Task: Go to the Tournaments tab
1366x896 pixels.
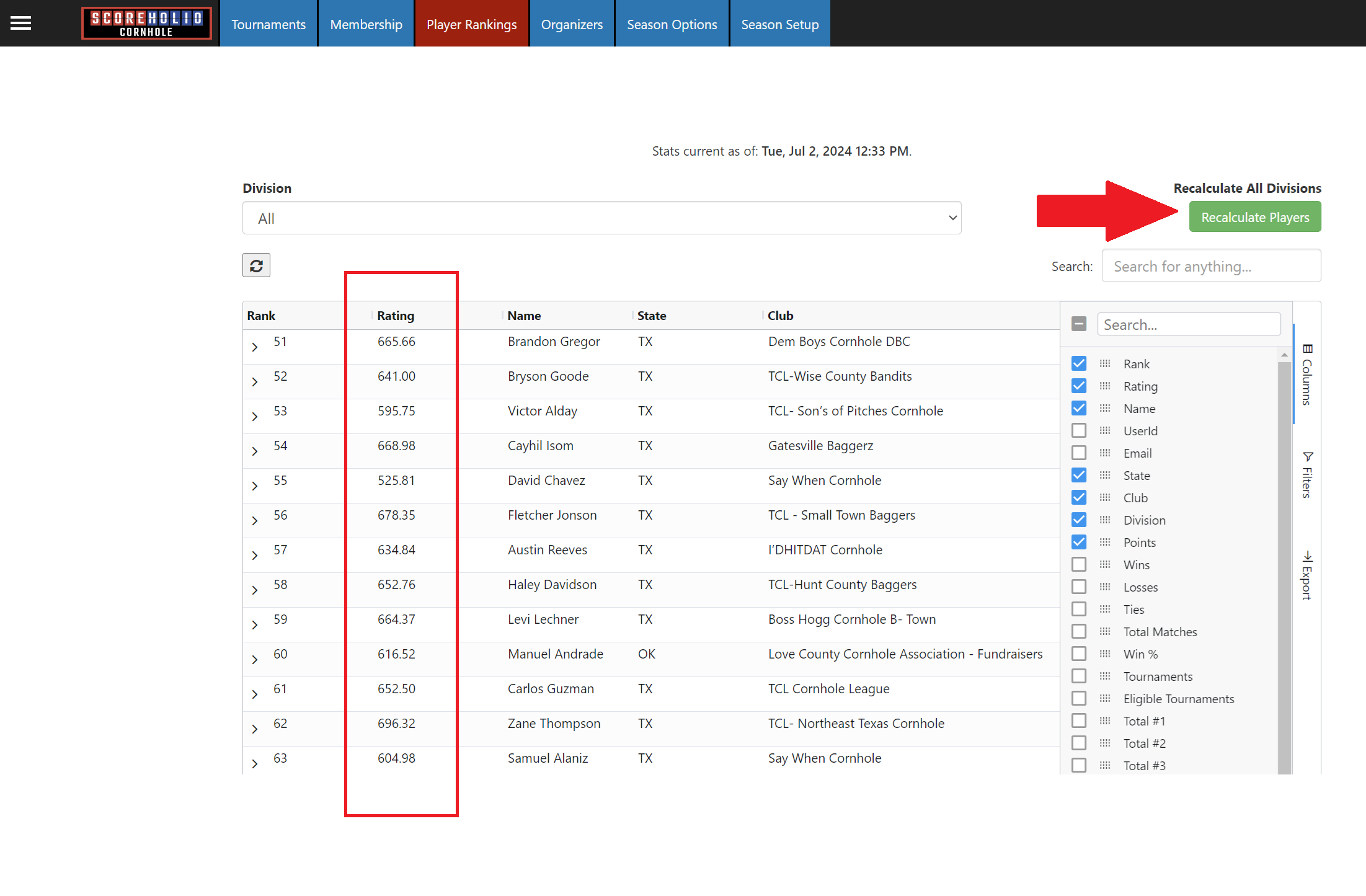Action: click(x=268, y=24)
